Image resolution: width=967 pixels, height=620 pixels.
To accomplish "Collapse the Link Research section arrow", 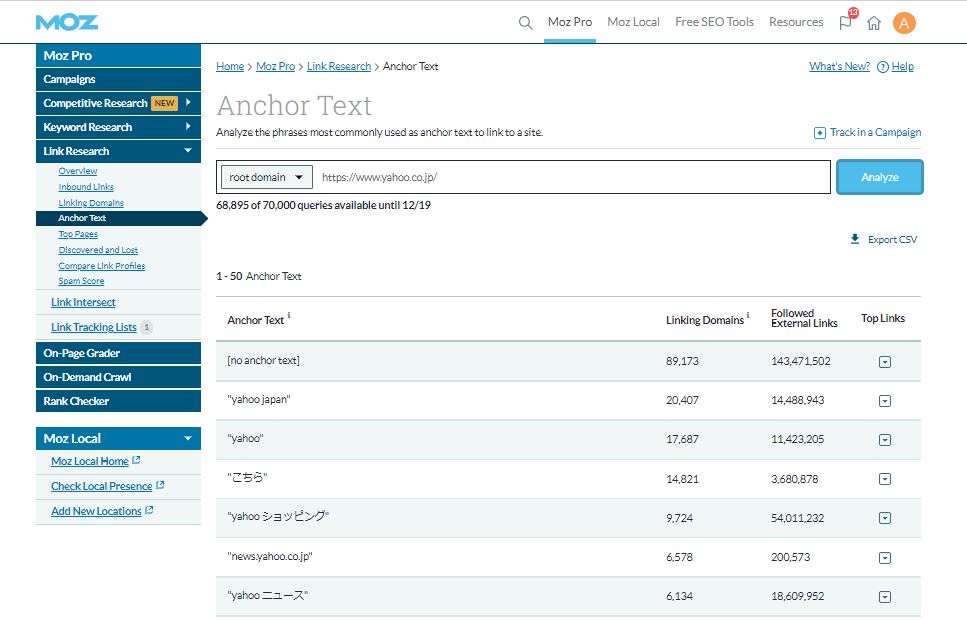I will coord(188,151).
